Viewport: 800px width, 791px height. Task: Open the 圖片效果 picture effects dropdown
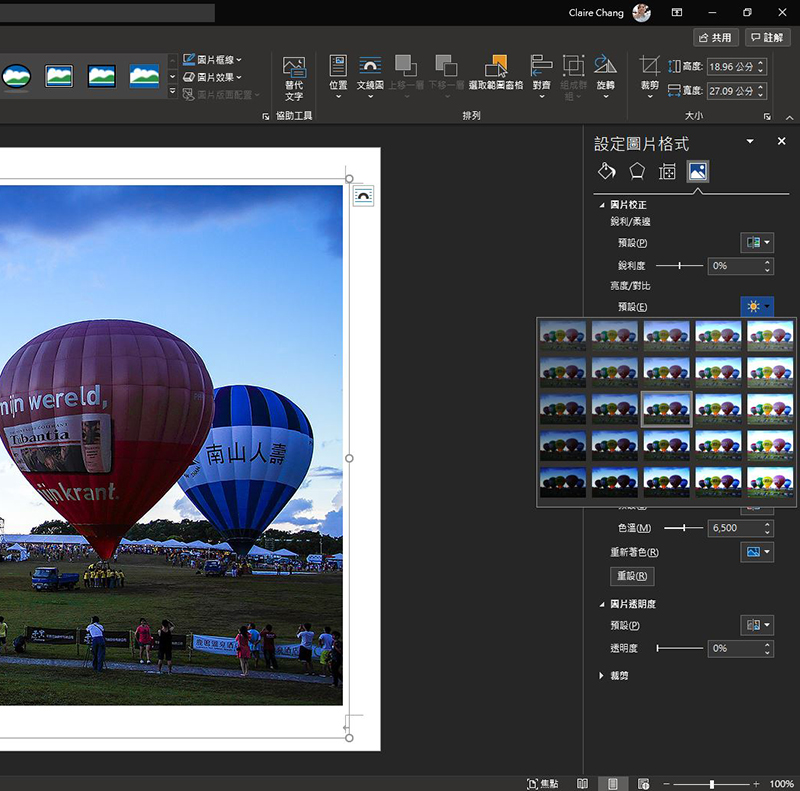[x=212, y=77]
